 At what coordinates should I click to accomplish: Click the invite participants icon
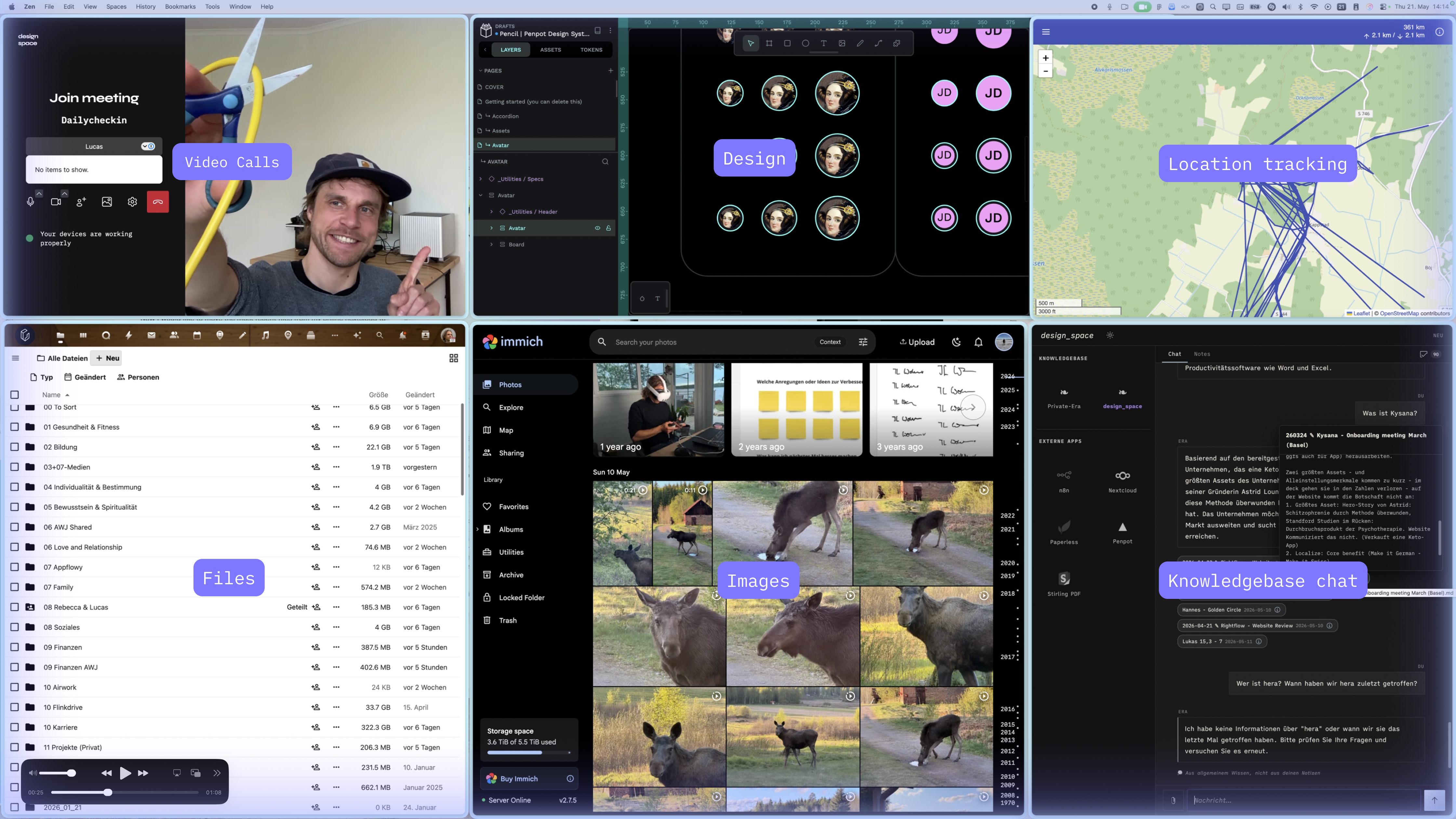pos(81,202)
